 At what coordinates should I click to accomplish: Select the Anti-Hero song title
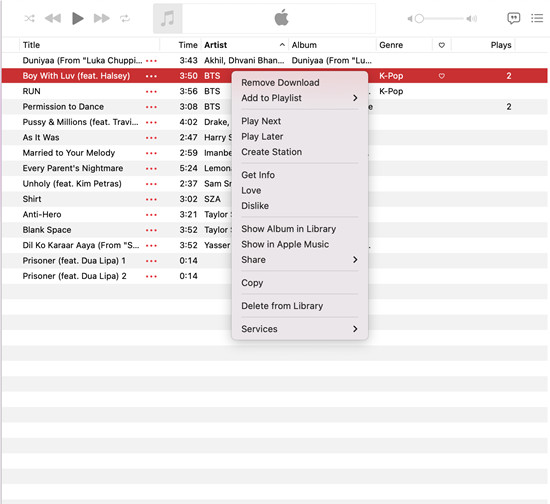(x=42, y=215)
